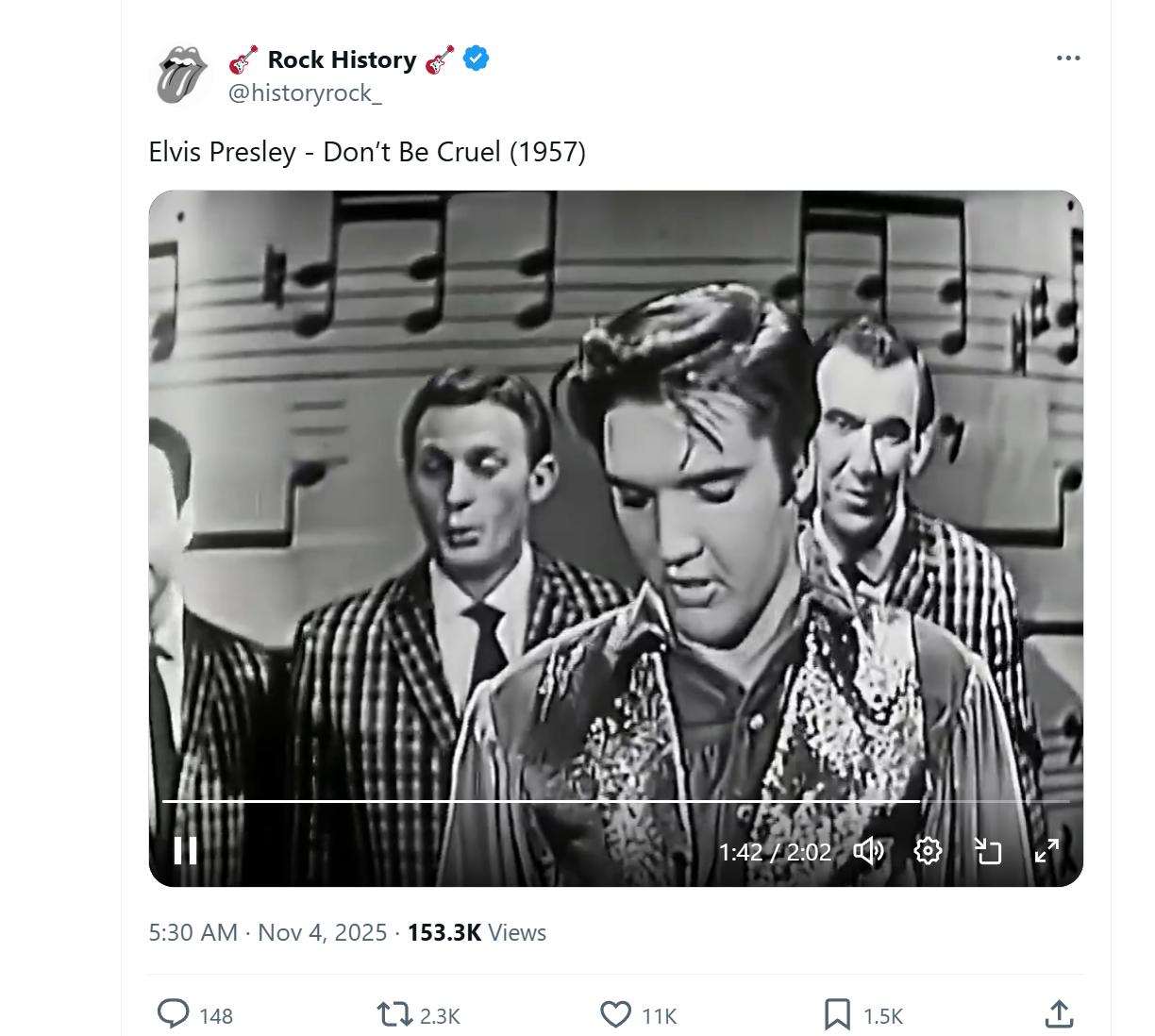Like the post with heart icon
1155x1036 pixels.
point(616,1014)
